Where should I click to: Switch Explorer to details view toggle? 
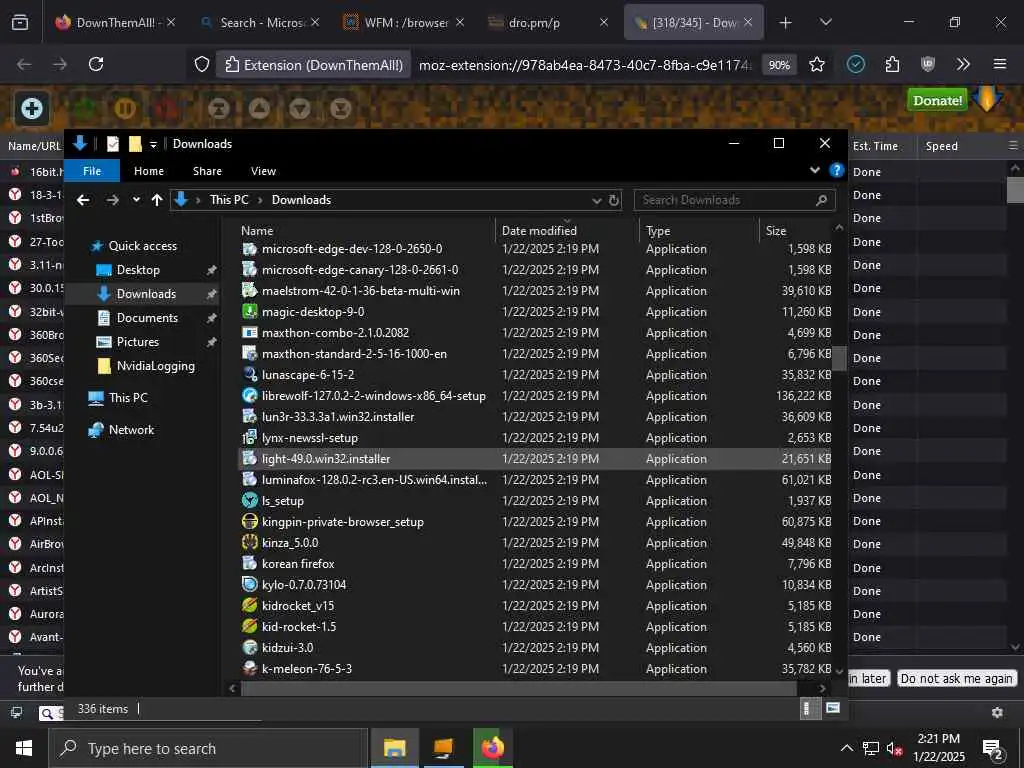pyautogui.click(x=808, y=709)
